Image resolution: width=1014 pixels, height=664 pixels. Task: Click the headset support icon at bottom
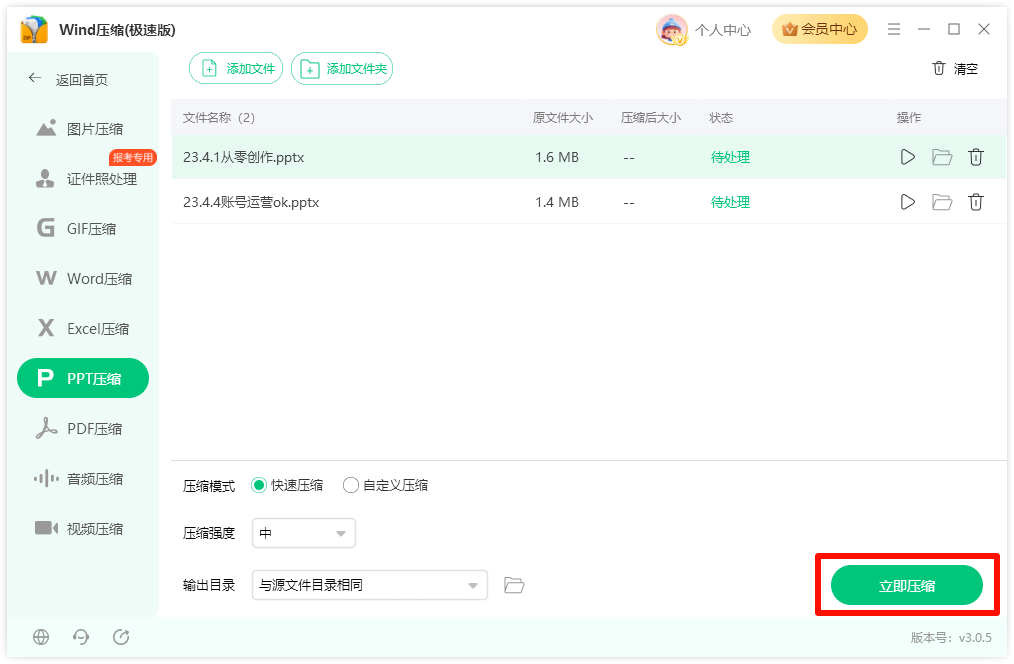click(x=81, y=637)
